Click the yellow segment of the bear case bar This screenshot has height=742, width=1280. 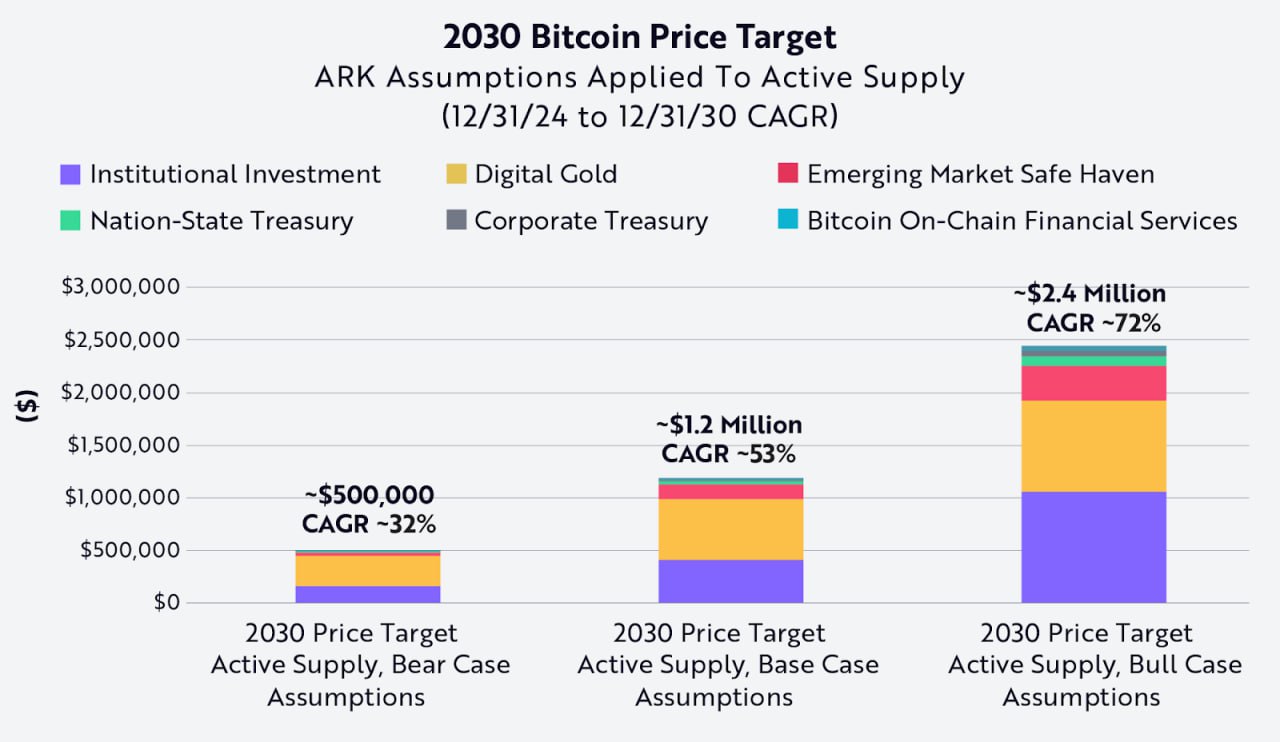(368, 570)
